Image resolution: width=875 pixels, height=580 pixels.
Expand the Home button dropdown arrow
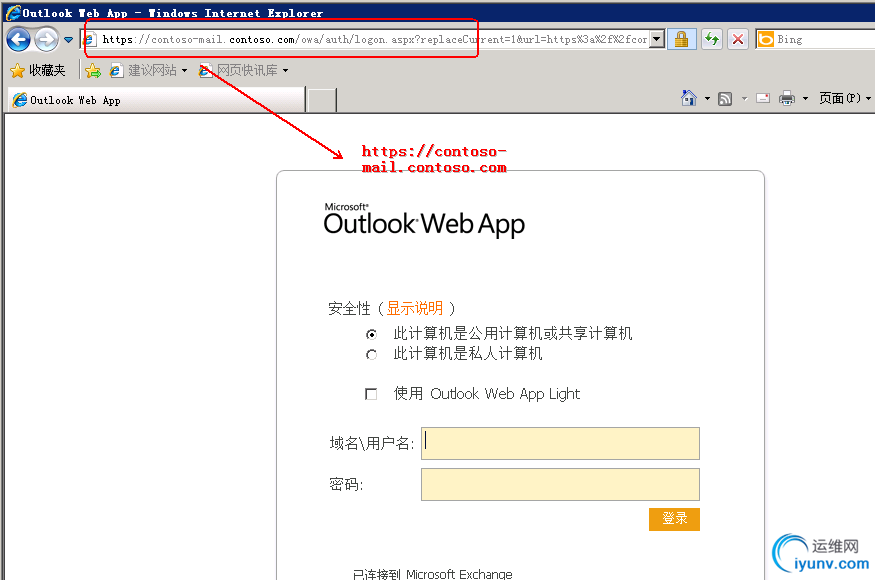pos(707,99)
